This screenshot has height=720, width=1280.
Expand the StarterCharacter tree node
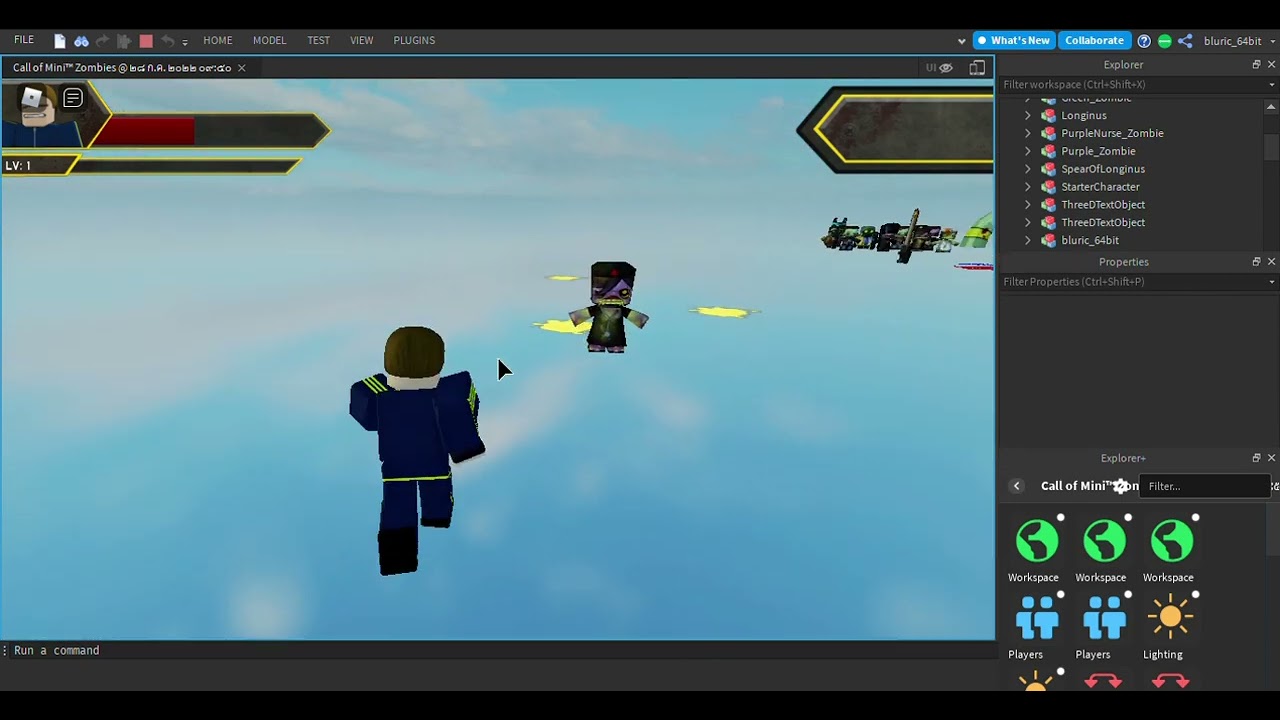click(x=1027, y=188)
